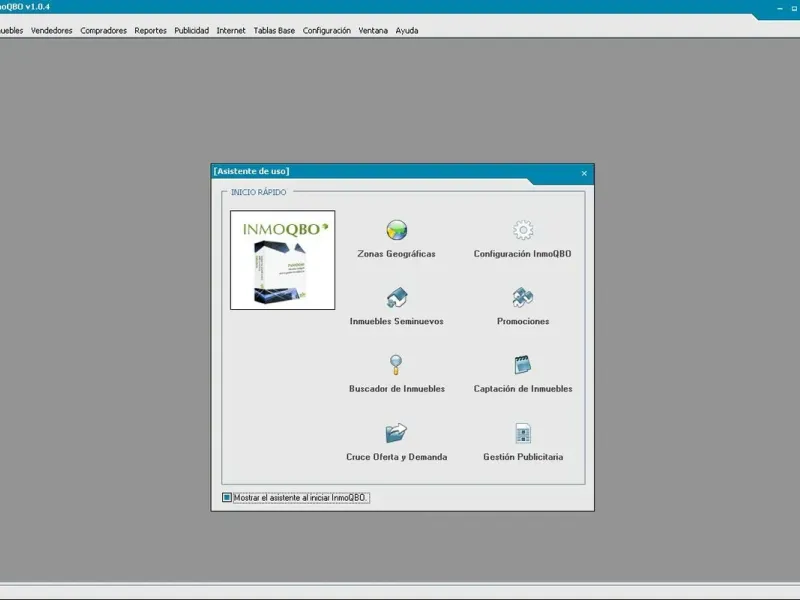Open the Configuración menu in menu bar
Screen dimensions: 800x600
(327, 31)
